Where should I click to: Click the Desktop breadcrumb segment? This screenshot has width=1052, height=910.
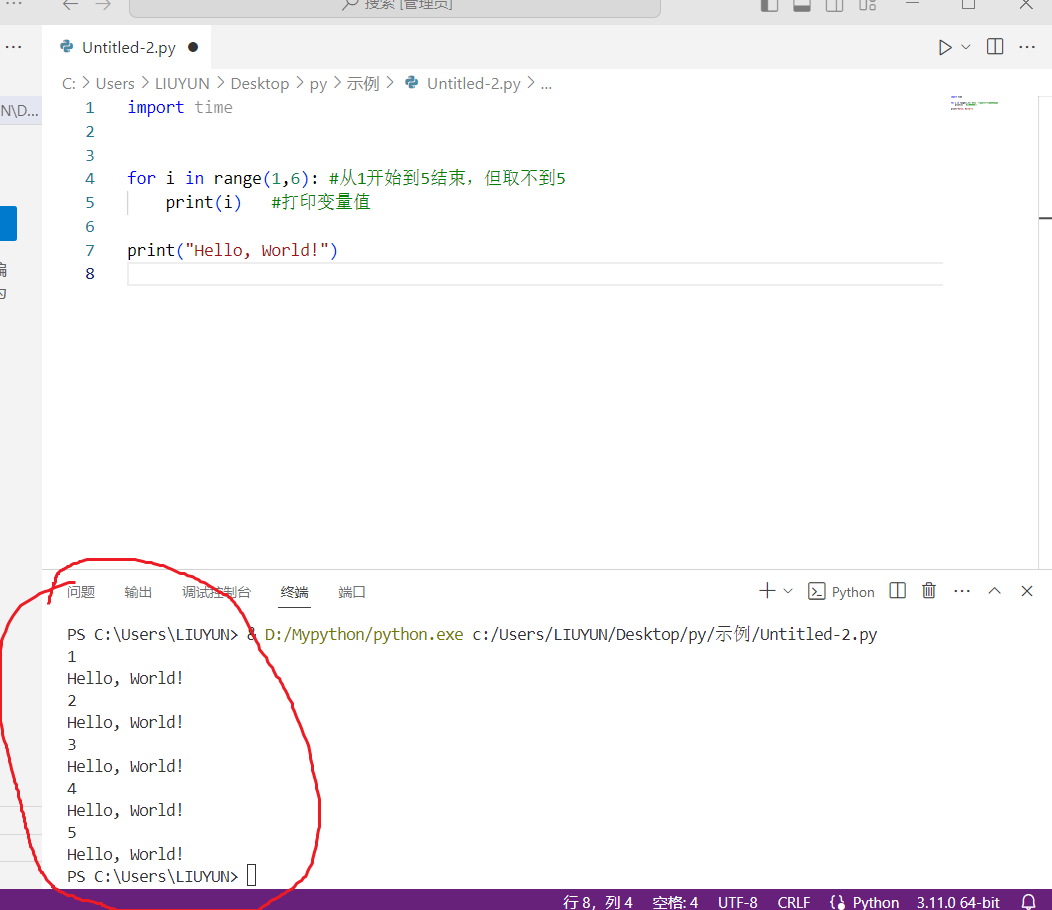click(x=260, y=84)
